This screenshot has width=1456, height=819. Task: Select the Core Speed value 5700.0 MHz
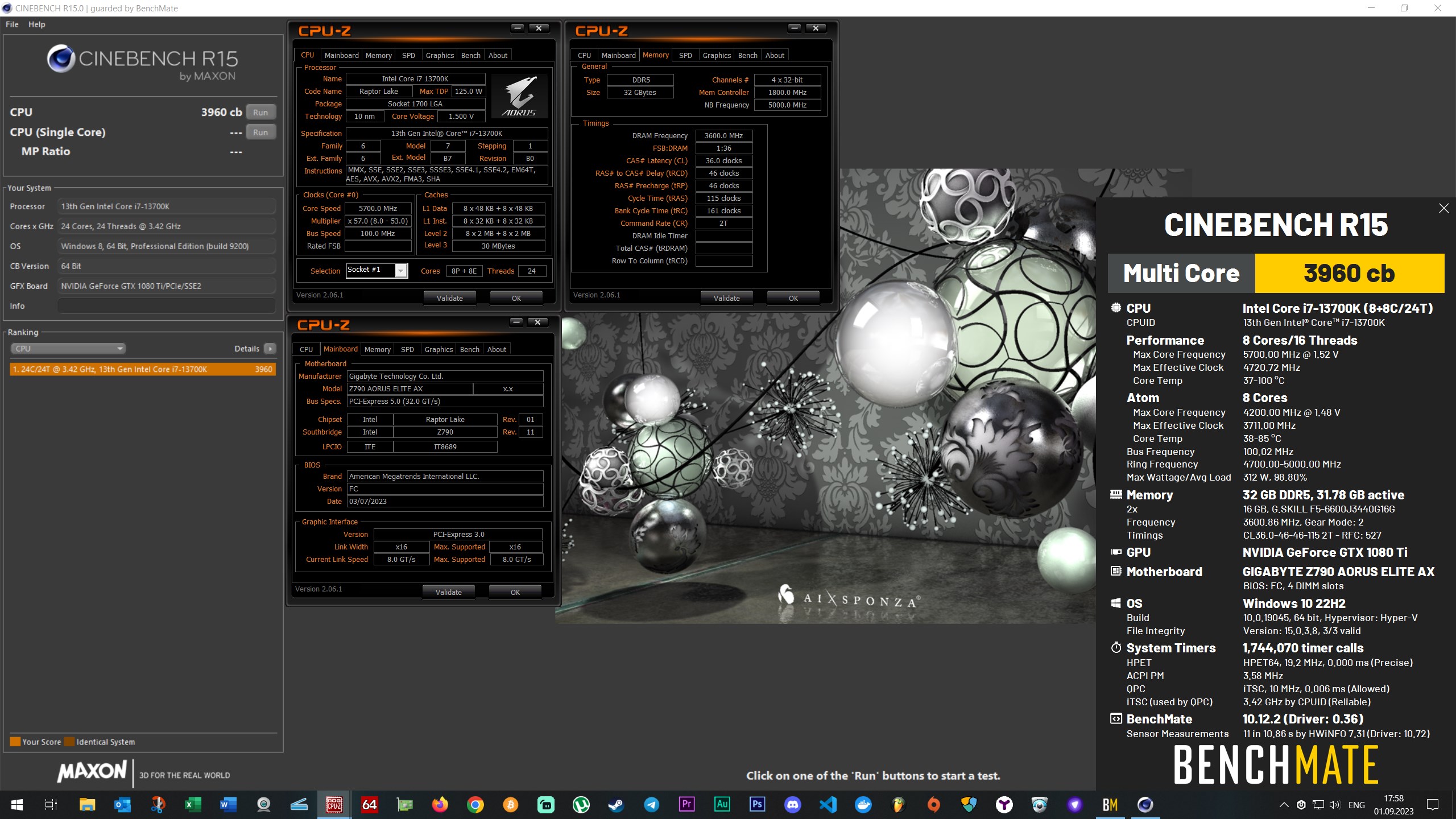click(378, 208)
